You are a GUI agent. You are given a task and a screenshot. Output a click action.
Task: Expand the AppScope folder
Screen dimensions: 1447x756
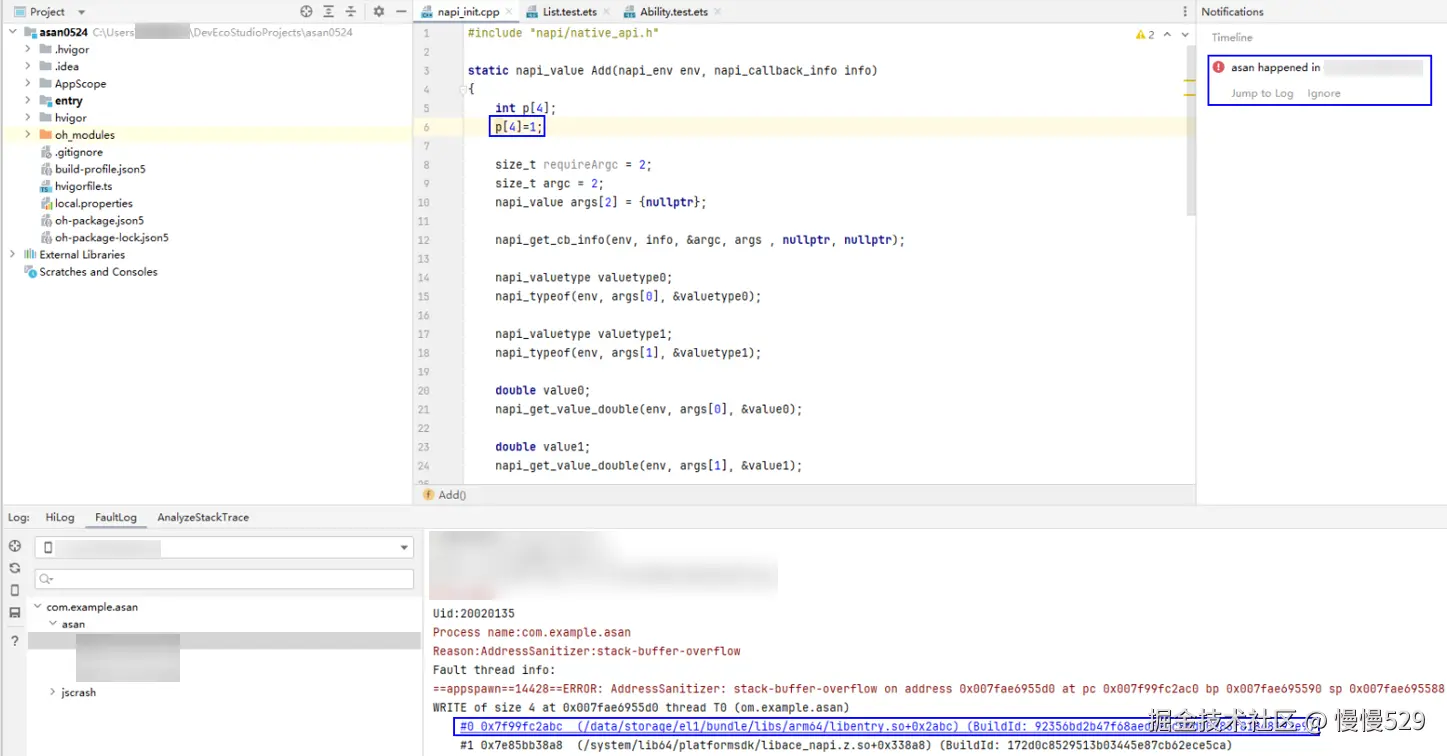(27, 83)
